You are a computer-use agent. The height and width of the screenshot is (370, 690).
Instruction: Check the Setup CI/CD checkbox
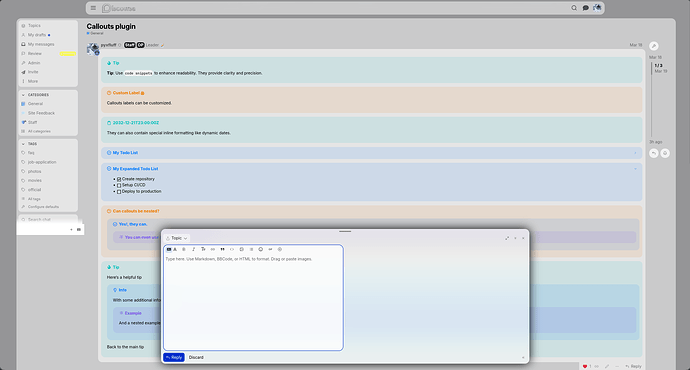119,185
